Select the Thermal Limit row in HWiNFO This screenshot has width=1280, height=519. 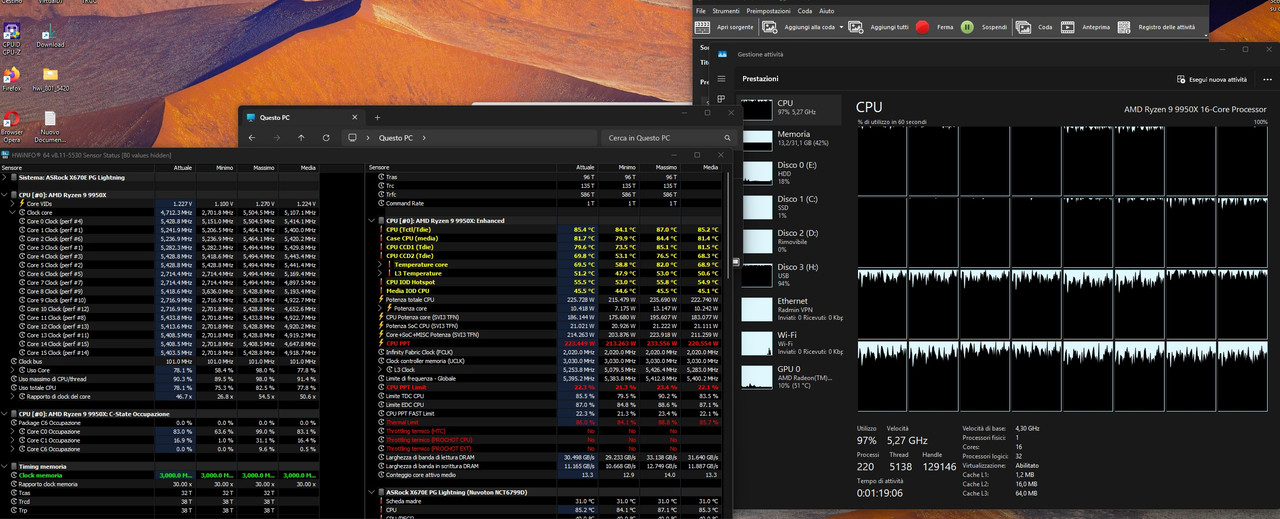tap(545, 422)
